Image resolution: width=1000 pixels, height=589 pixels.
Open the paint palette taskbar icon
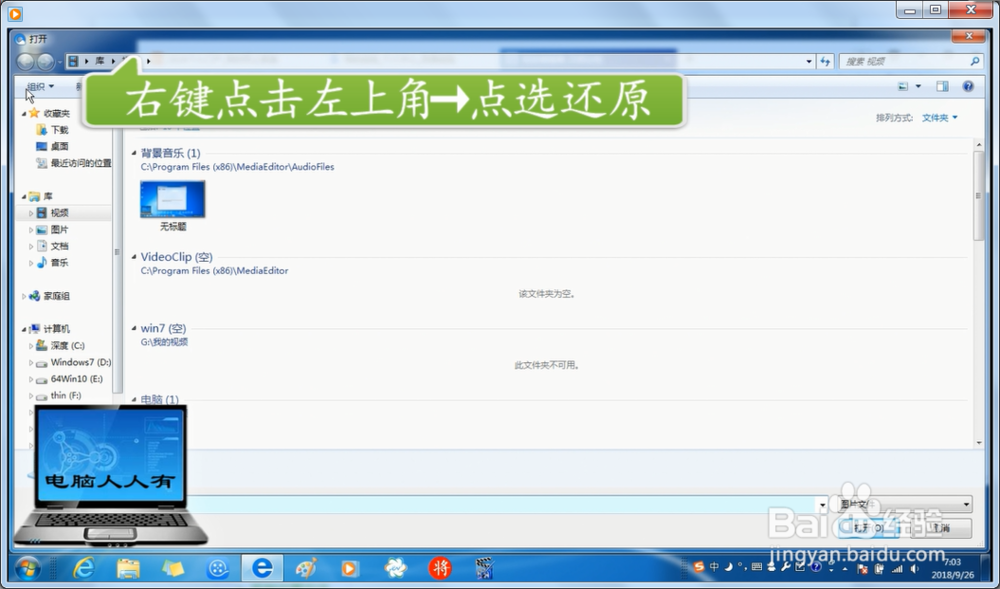[306, 567]
